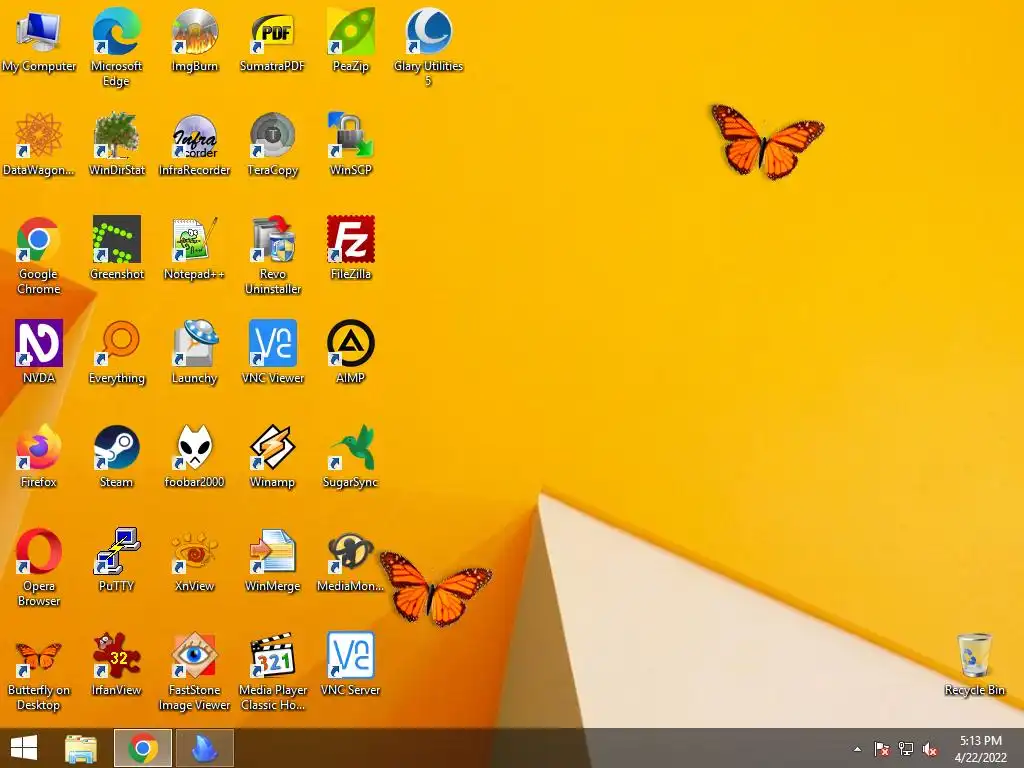Click the muted volume tray icon
Screen dimensions: 1024x768
(x=930, y=749)
